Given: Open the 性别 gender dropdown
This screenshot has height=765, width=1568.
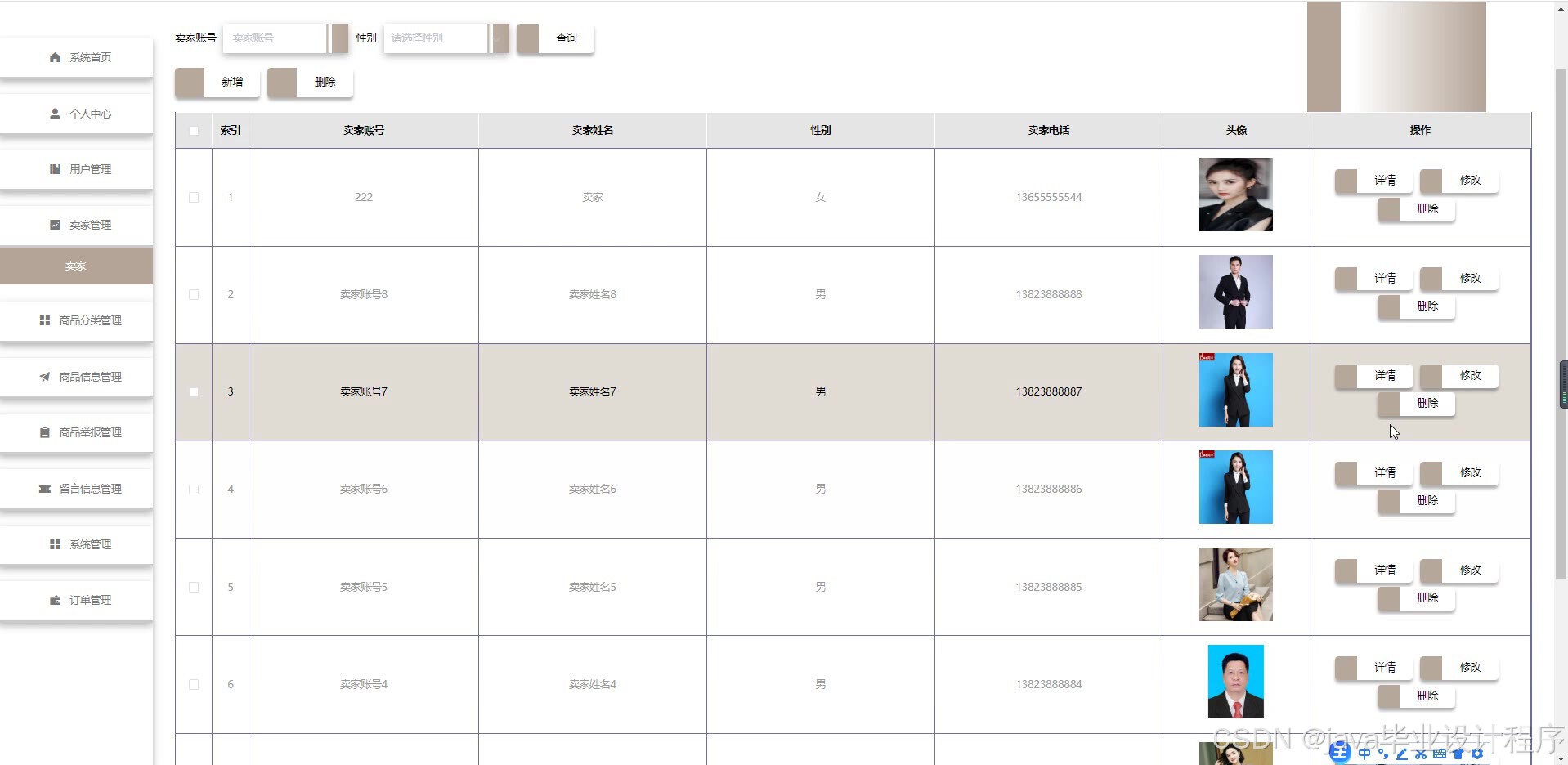Looking at the screenshot, I should tap(446, 38).
